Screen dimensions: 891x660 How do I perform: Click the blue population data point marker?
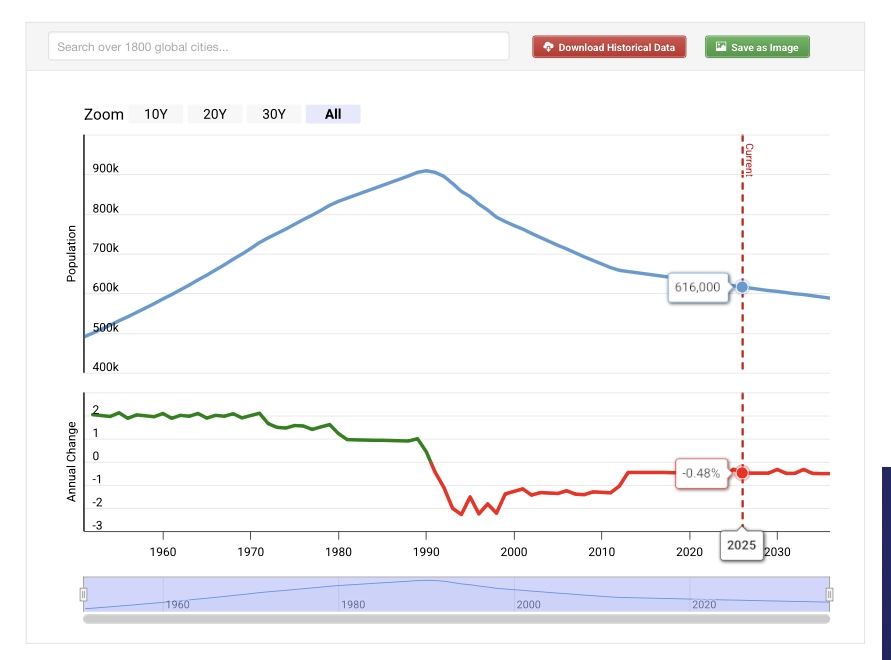point(742,287)
